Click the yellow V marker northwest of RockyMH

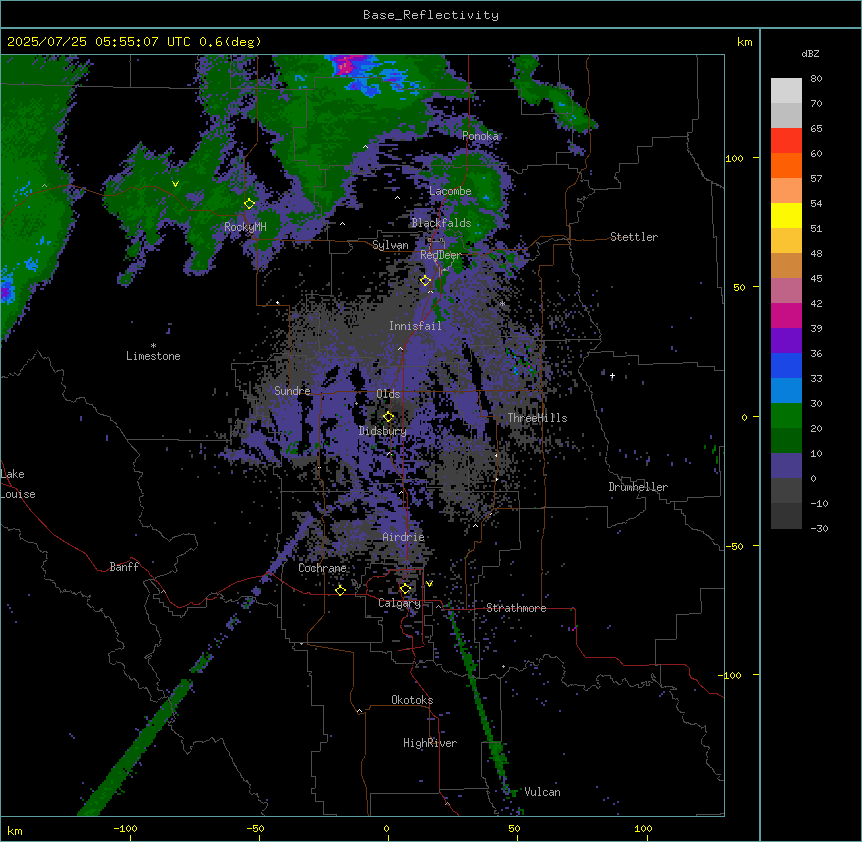(x=175, y=184)
